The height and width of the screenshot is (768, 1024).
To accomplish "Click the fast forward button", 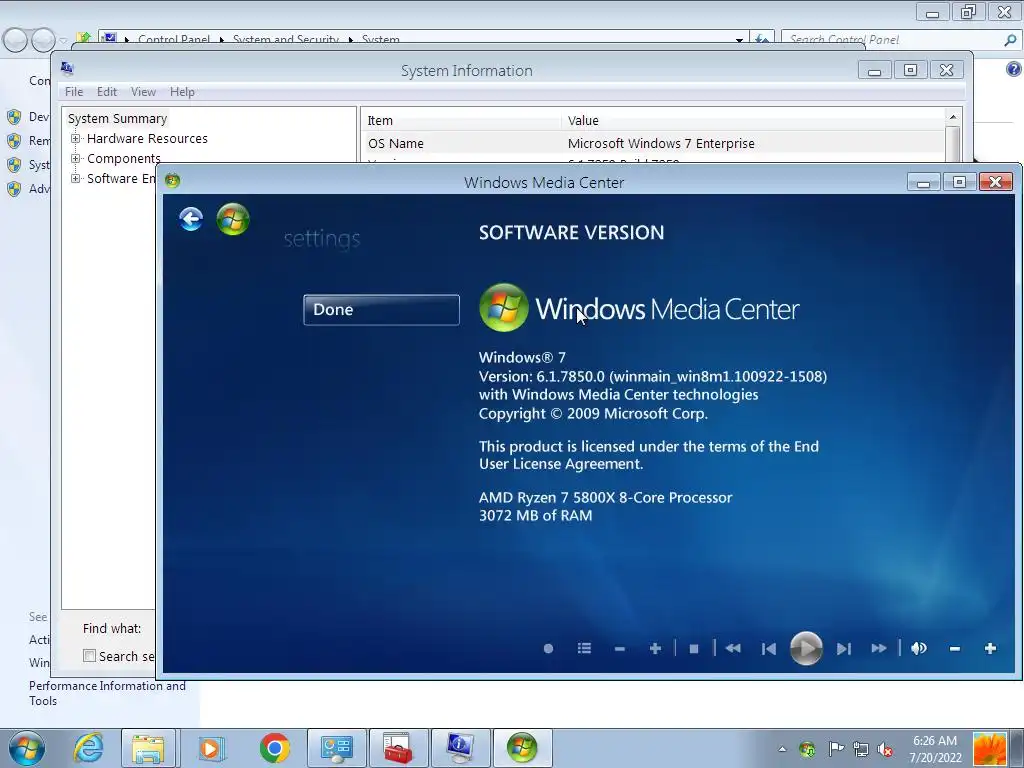I will pos(879,648).
